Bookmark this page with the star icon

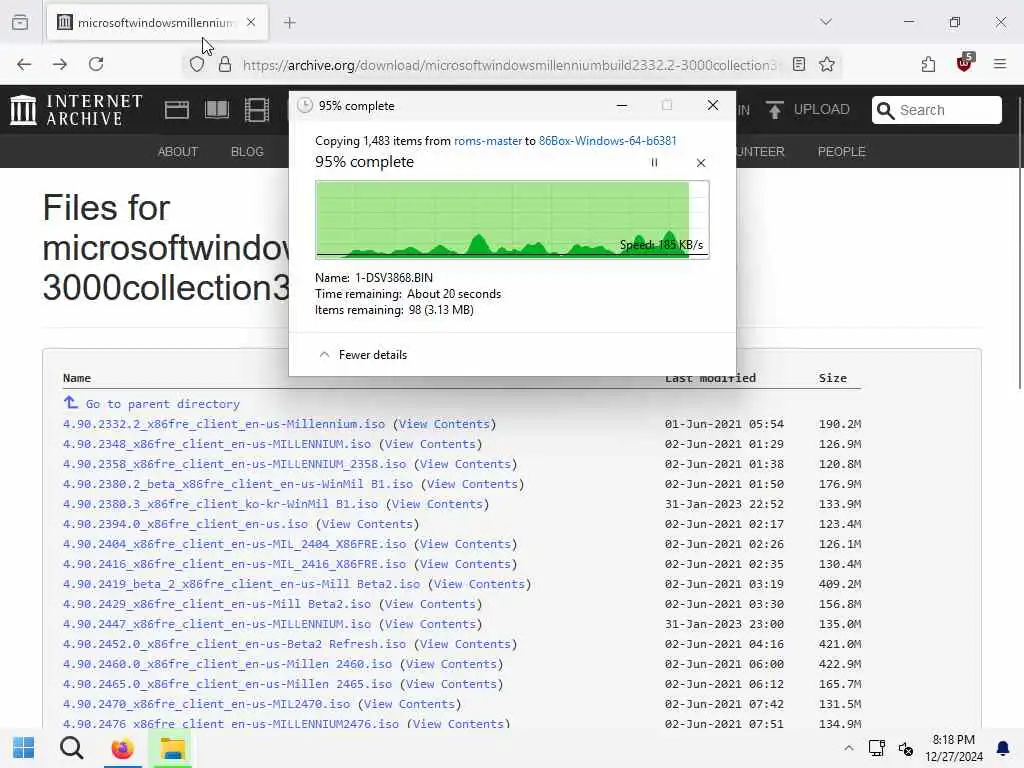(827, 64)
